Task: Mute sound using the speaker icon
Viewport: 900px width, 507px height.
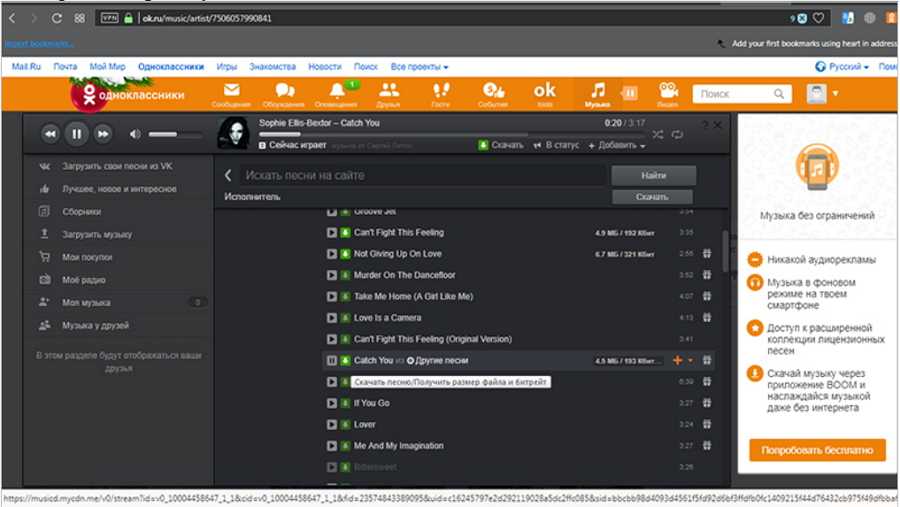Action: [x=136, y=133]
